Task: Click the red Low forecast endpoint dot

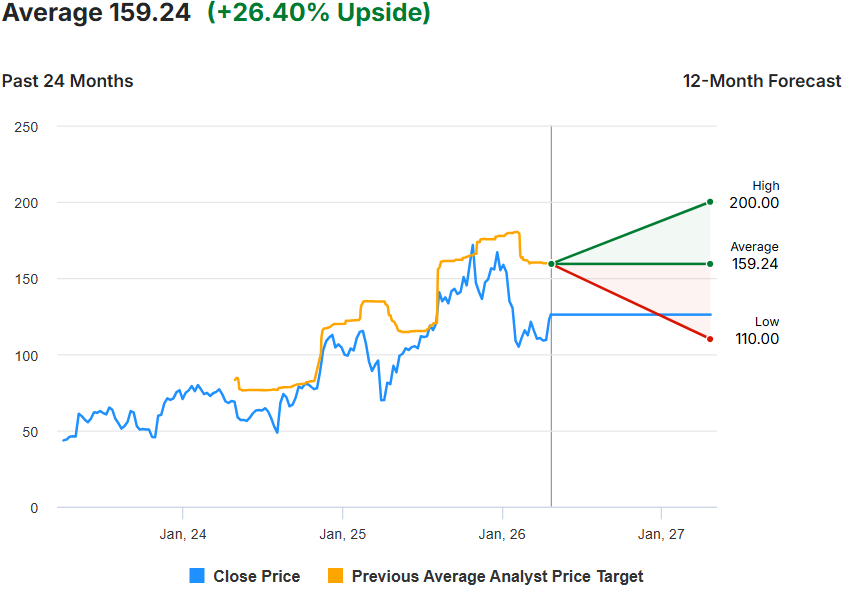Action: tap(710, 339)
